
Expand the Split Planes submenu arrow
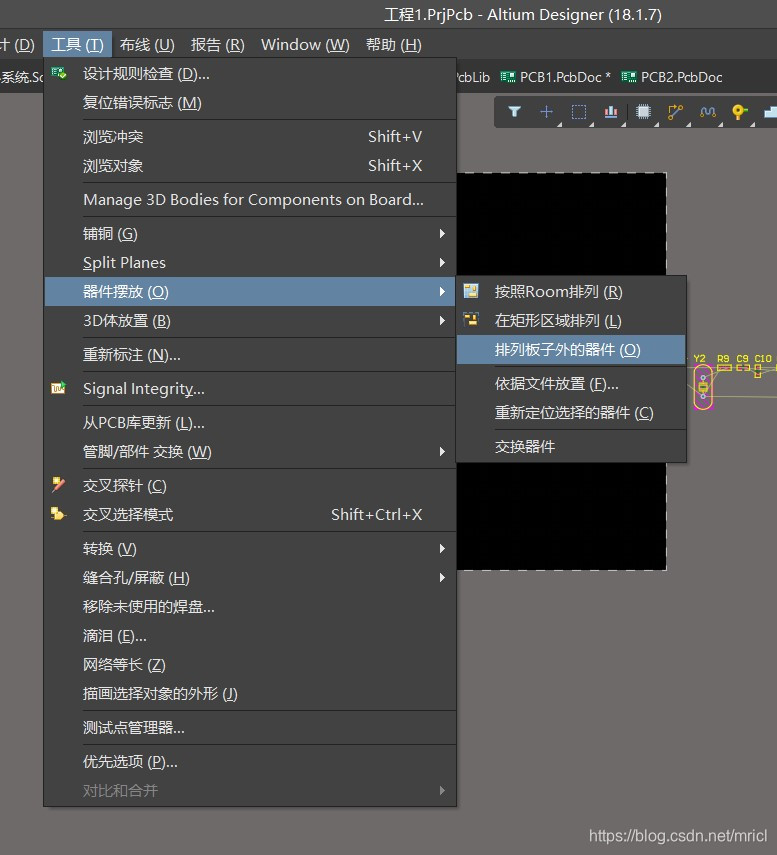[x=442, y=262]
